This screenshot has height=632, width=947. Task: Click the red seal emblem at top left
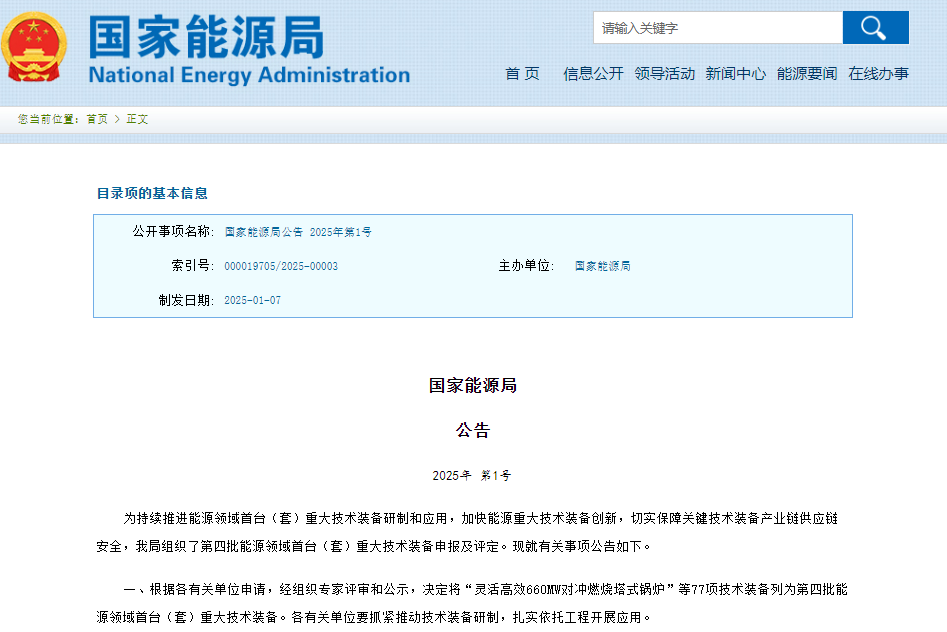tap(33, 45)
